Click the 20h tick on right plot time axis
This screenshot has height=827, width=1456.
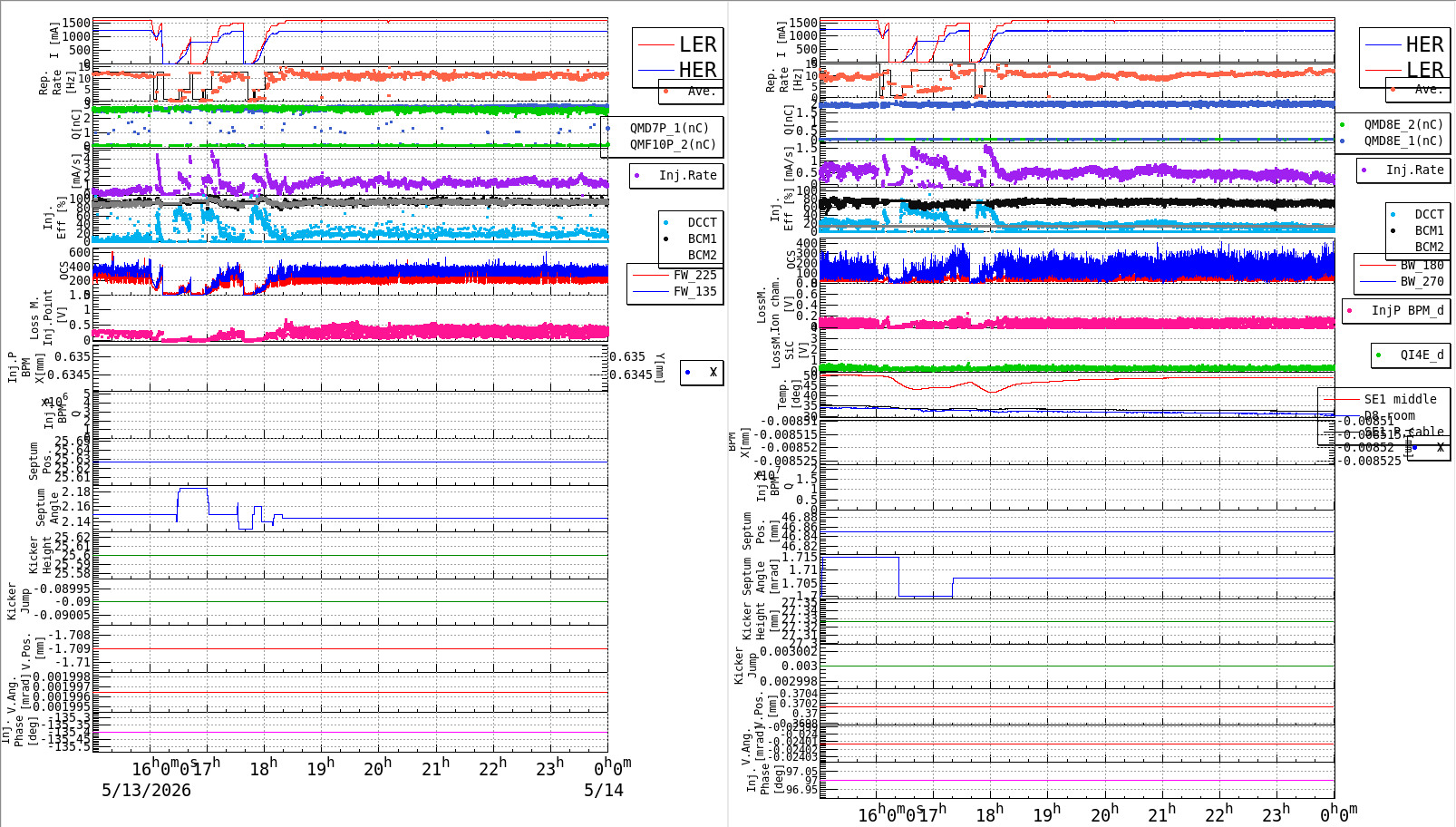click(x=1104, y=813)
